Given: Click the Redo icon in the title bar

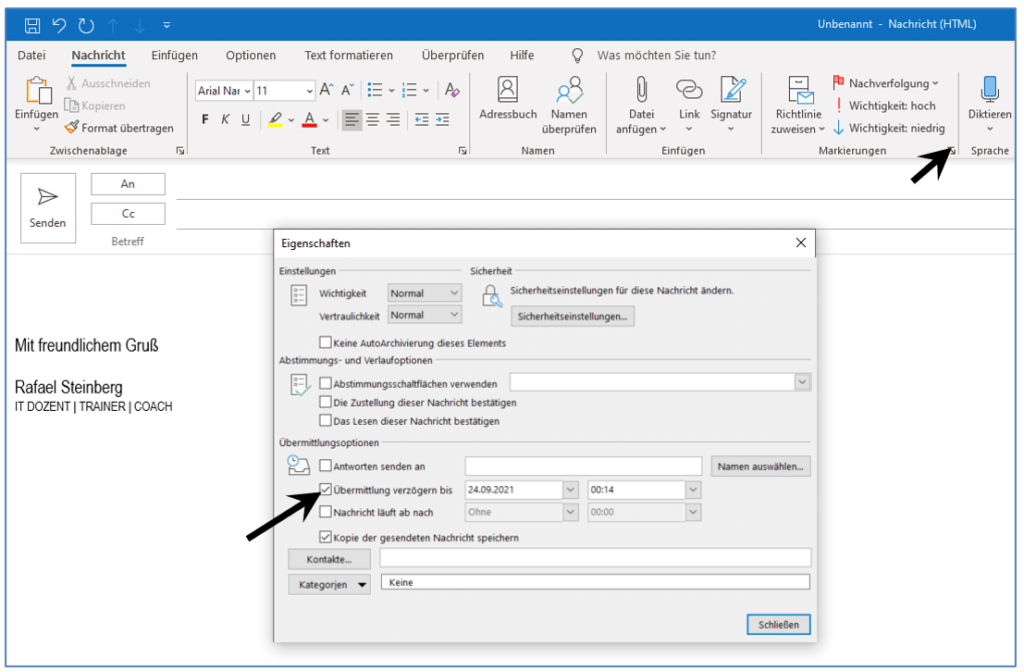Looking at the screenshot, I should [86, 25].
